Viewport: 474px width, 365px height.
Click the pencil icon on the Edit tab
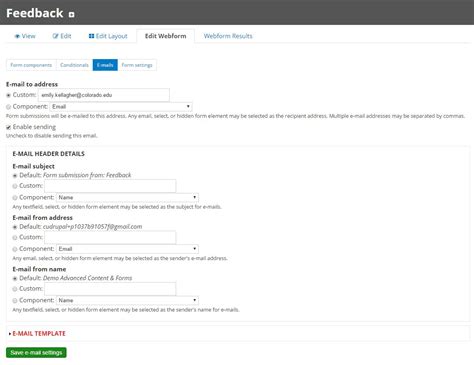tap(55, 36)
